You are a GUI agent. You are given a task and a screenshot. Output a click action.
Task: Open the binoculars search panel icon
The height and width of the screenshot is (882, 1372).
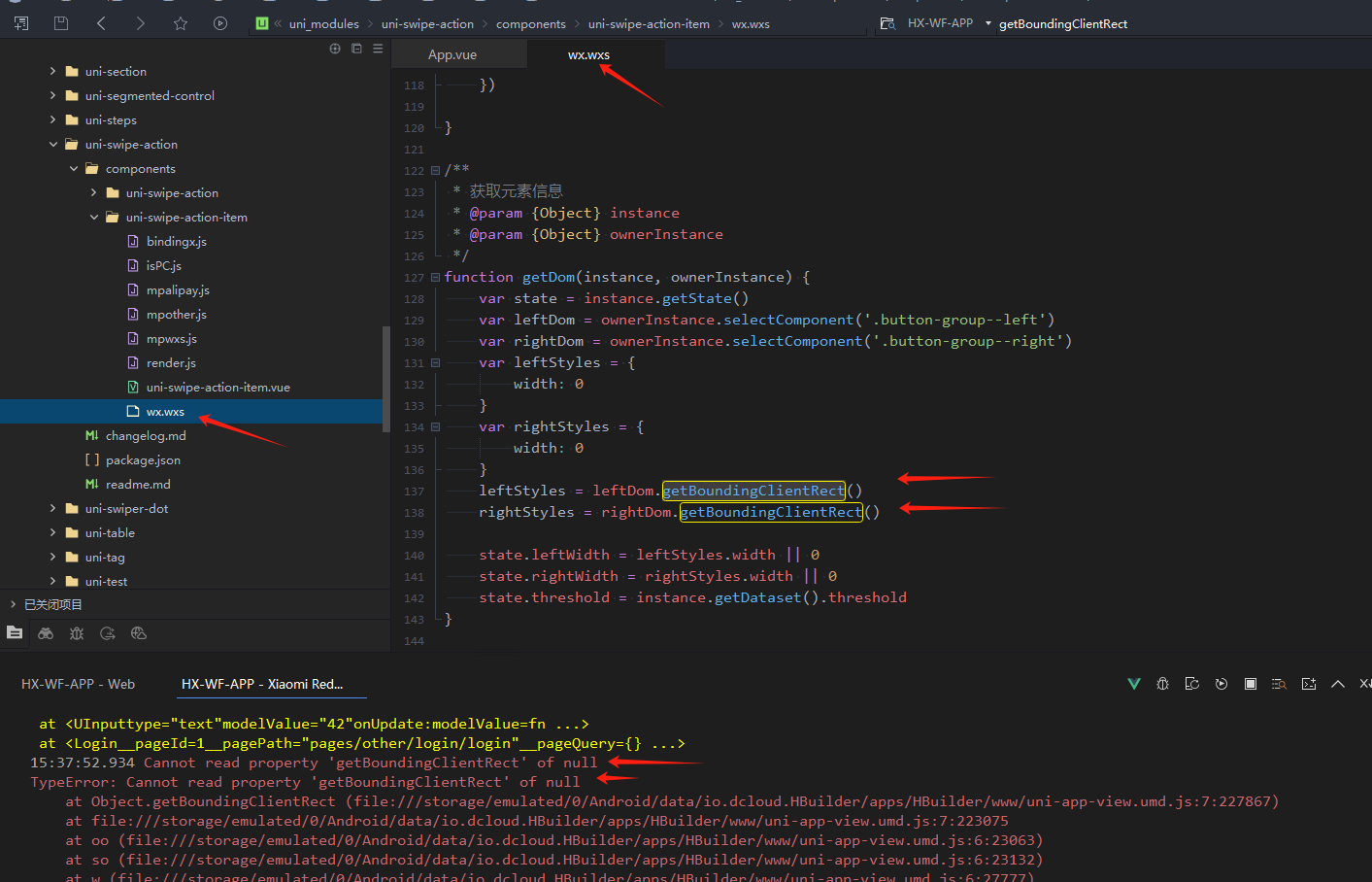[46, 633]
